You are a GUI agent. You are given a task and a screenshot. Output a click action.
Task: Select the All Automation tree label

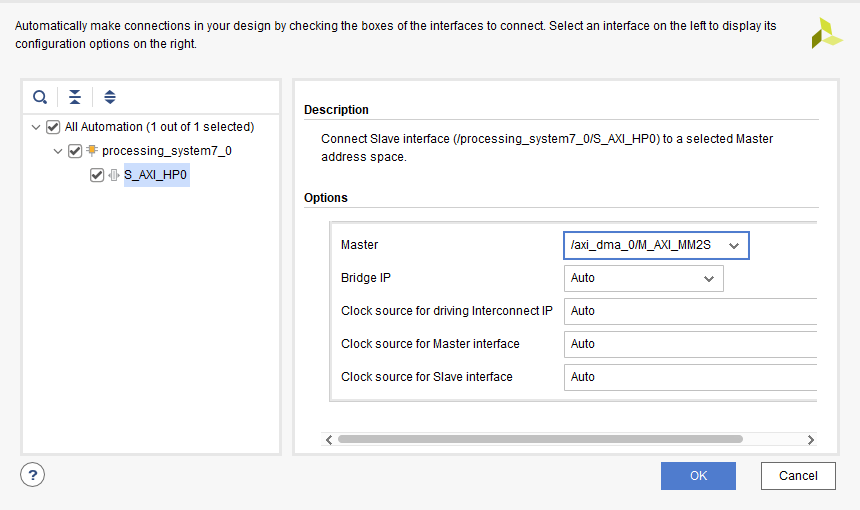click(x=159, y=127)
